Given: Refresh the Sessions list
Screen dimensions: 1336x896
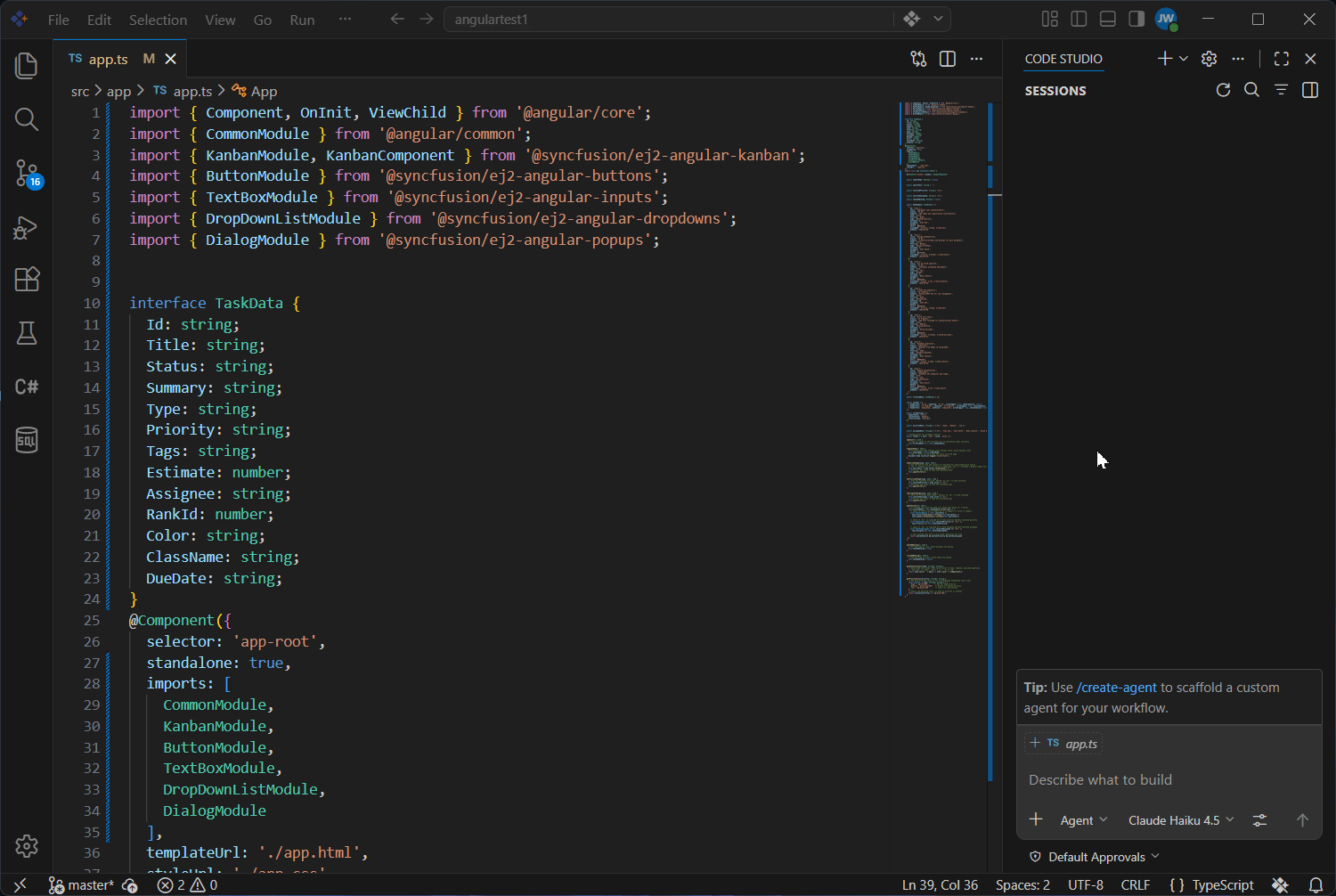Looking at the screenshot, I should [x=1223, y=90].
